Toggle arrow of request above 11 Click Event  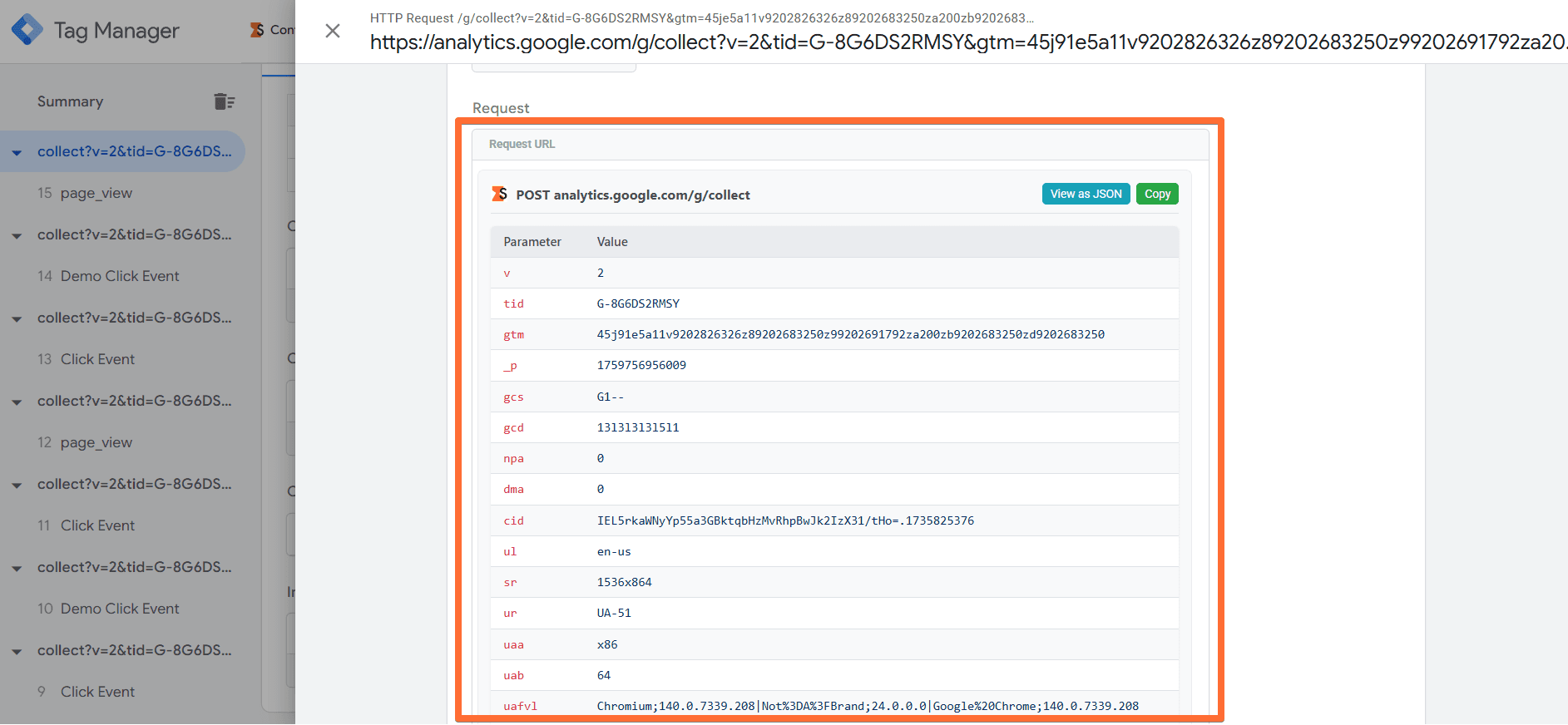point(17,485)
